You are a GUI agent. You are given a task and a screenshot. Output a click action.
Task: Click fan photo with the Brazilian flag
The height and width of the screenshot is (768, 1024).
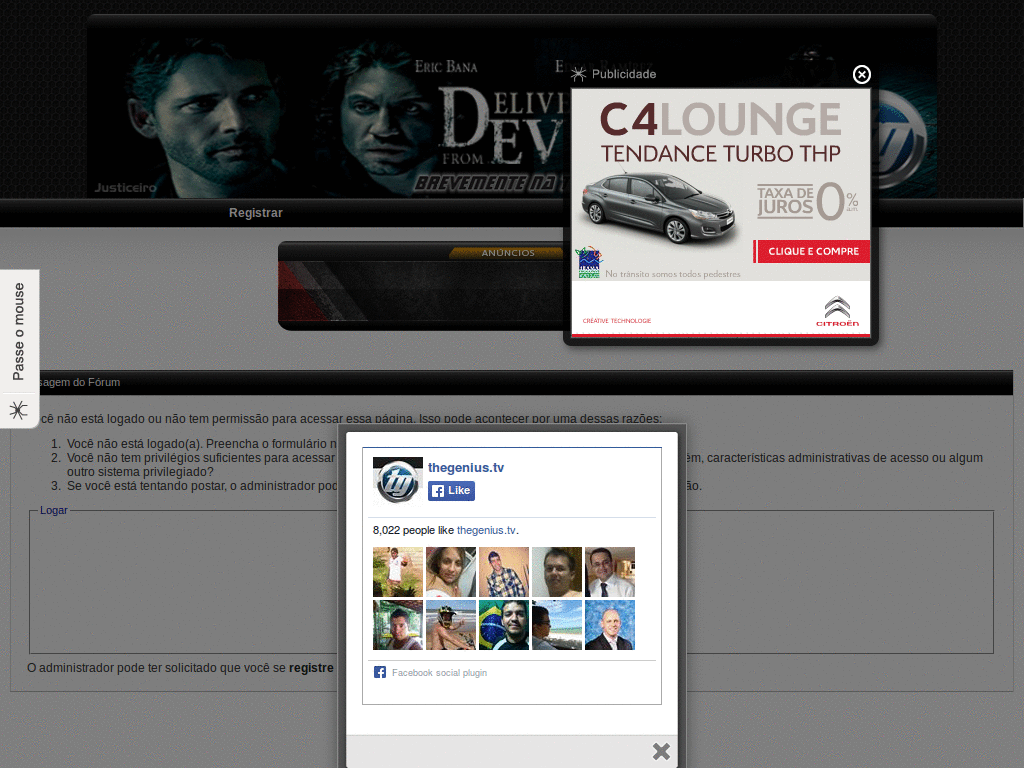pos(504,625)
